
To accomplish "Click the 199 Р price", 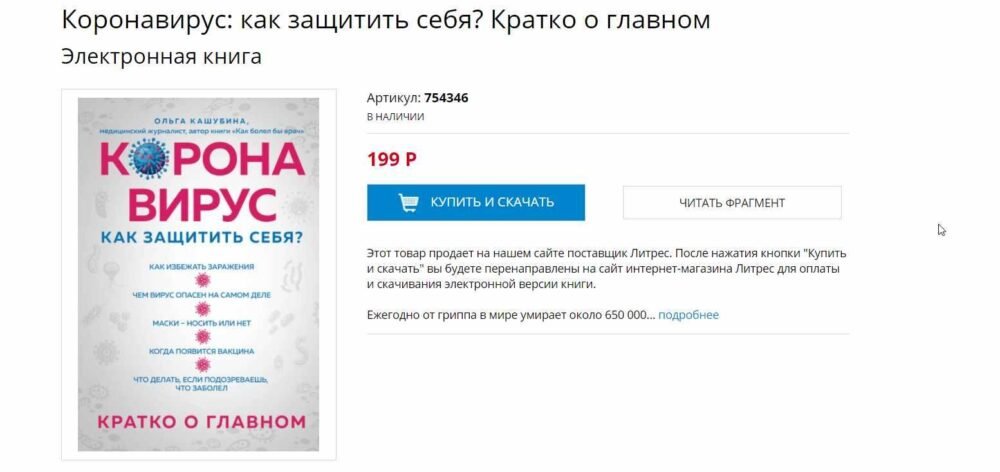I will (x=392, y=159).
